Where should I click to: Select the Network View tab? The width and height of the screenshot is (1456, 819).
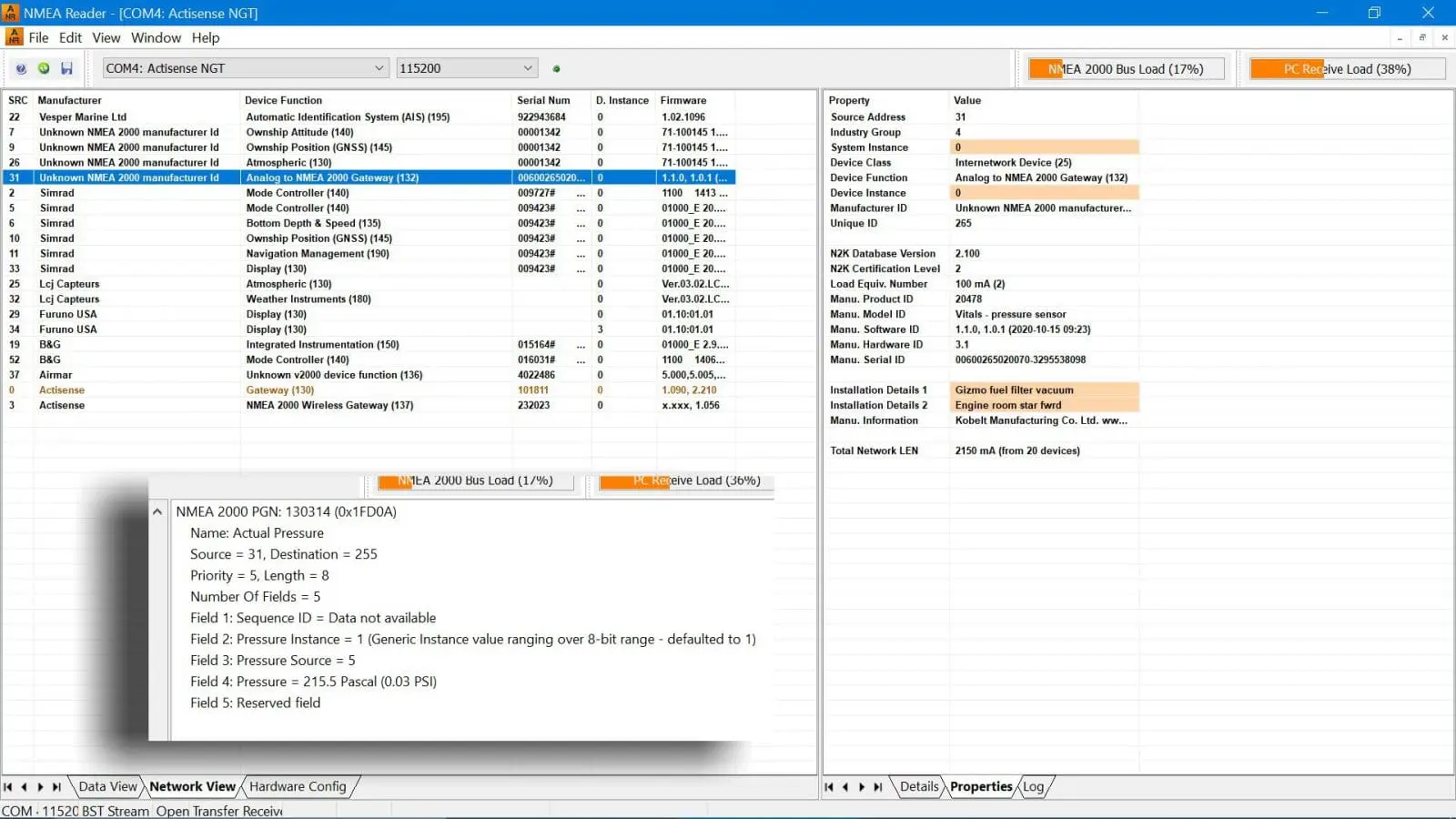click(192, 787)
